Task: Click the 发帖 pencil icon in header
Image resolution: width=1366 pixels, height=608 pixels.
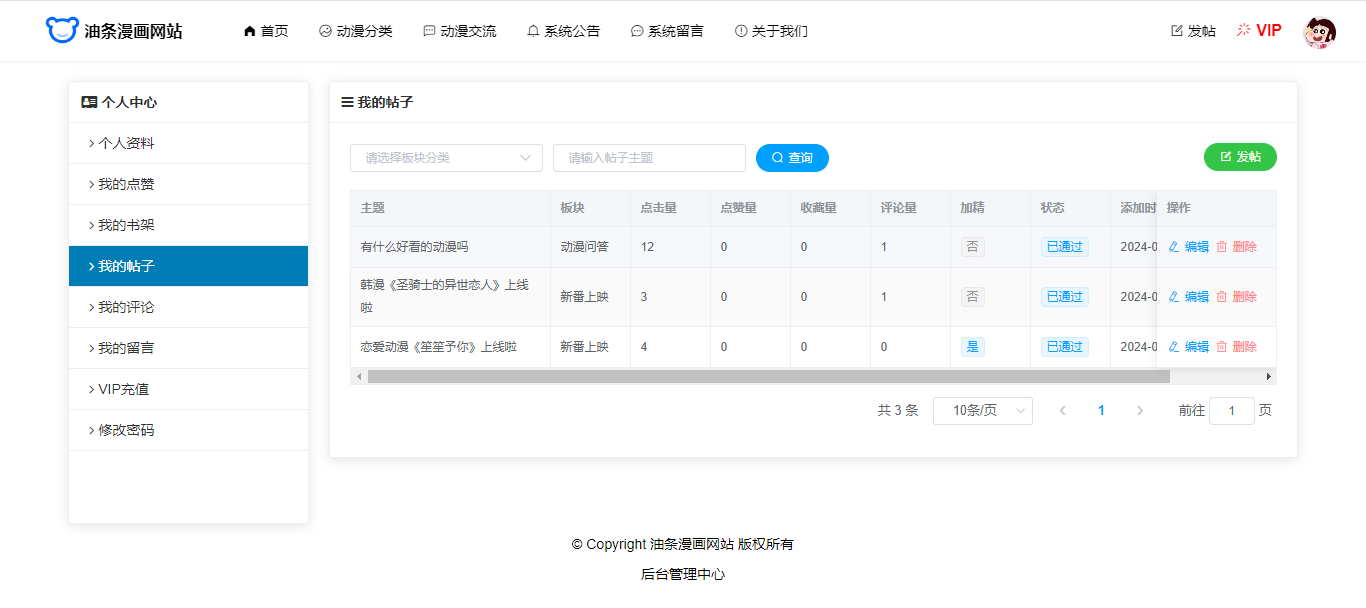Action: (1177, 31)
